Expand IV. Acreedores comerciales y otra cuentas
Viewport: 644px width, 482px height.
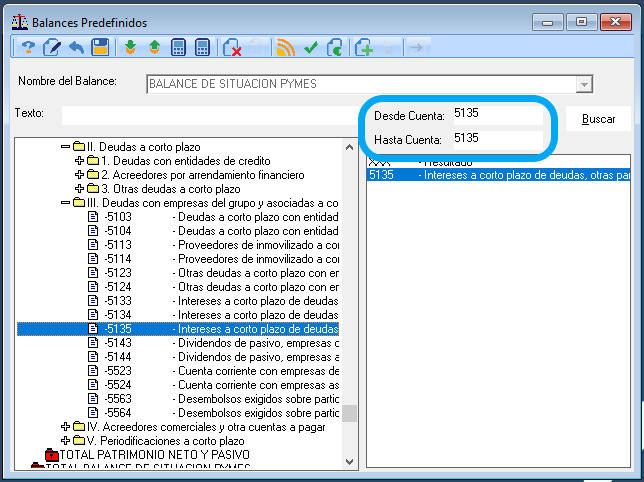coord(65,427)
